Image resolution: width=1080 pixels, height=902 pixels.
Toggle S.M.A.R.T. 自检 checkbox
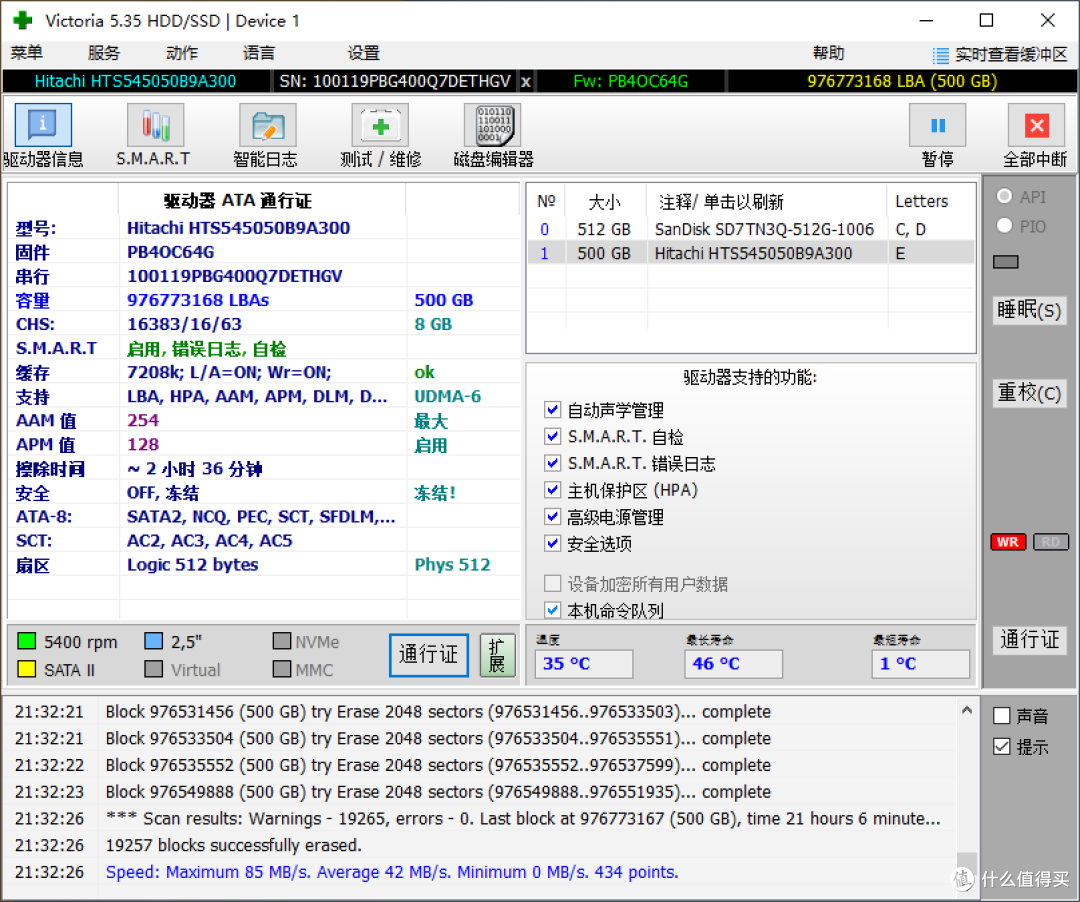[552, 436]
